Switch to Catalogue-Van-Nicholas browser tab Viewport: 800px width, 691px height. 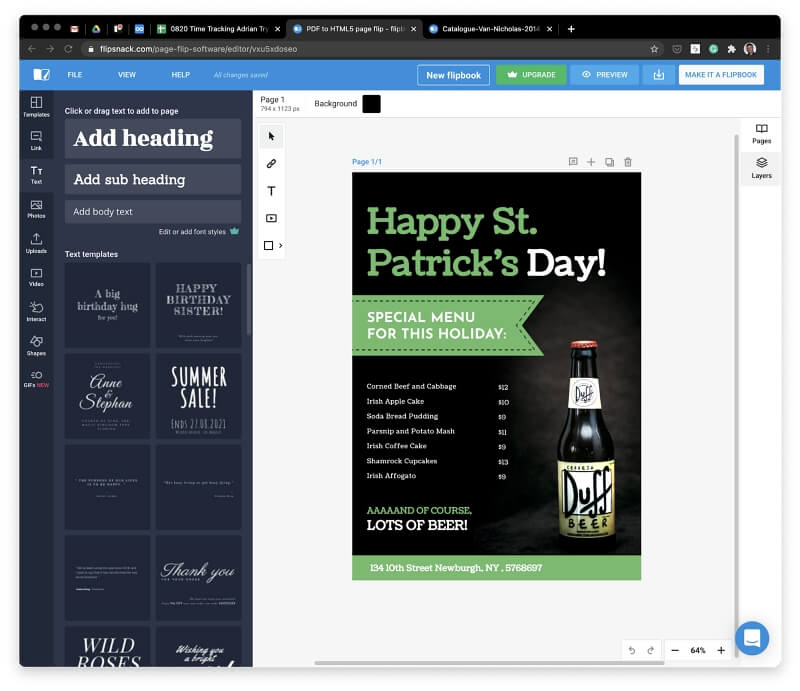tap(490, 29)
